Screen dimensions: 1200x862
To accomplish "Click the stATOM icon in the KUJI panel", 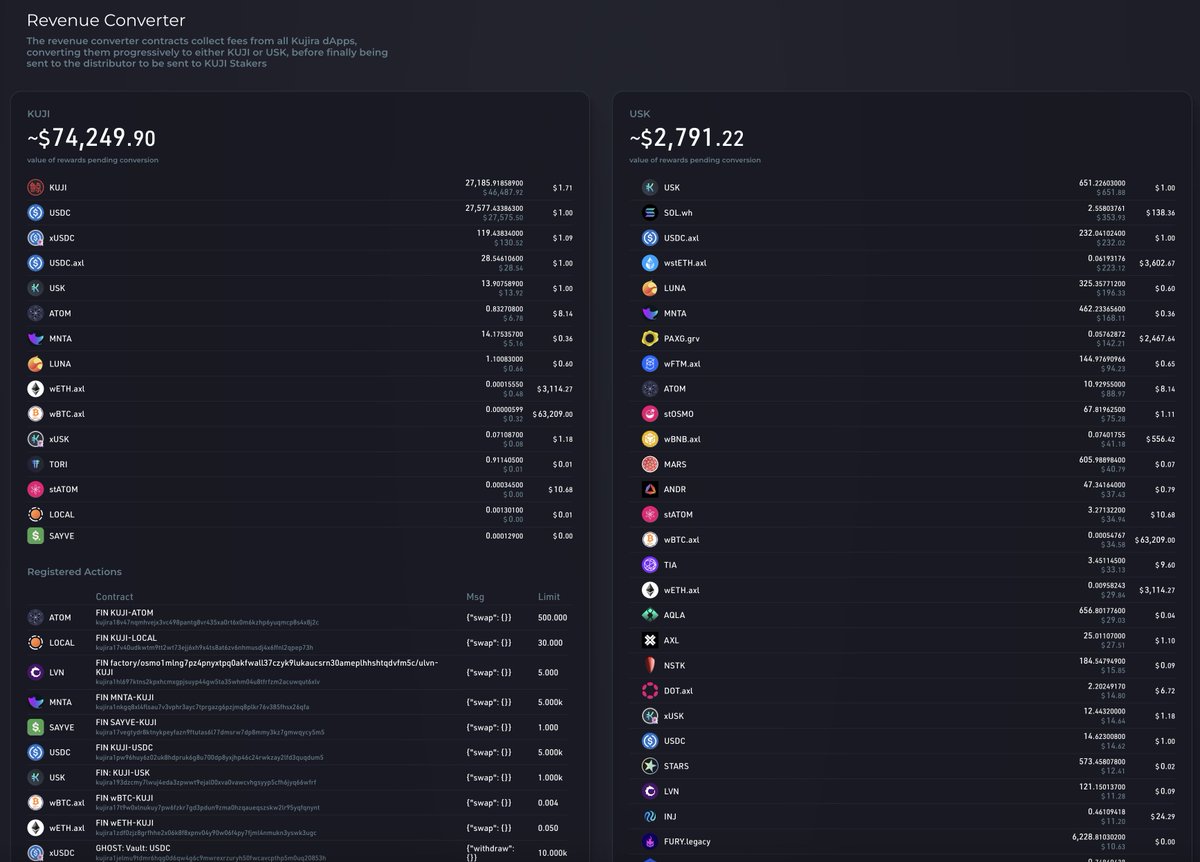I will [x=35, y=490].
